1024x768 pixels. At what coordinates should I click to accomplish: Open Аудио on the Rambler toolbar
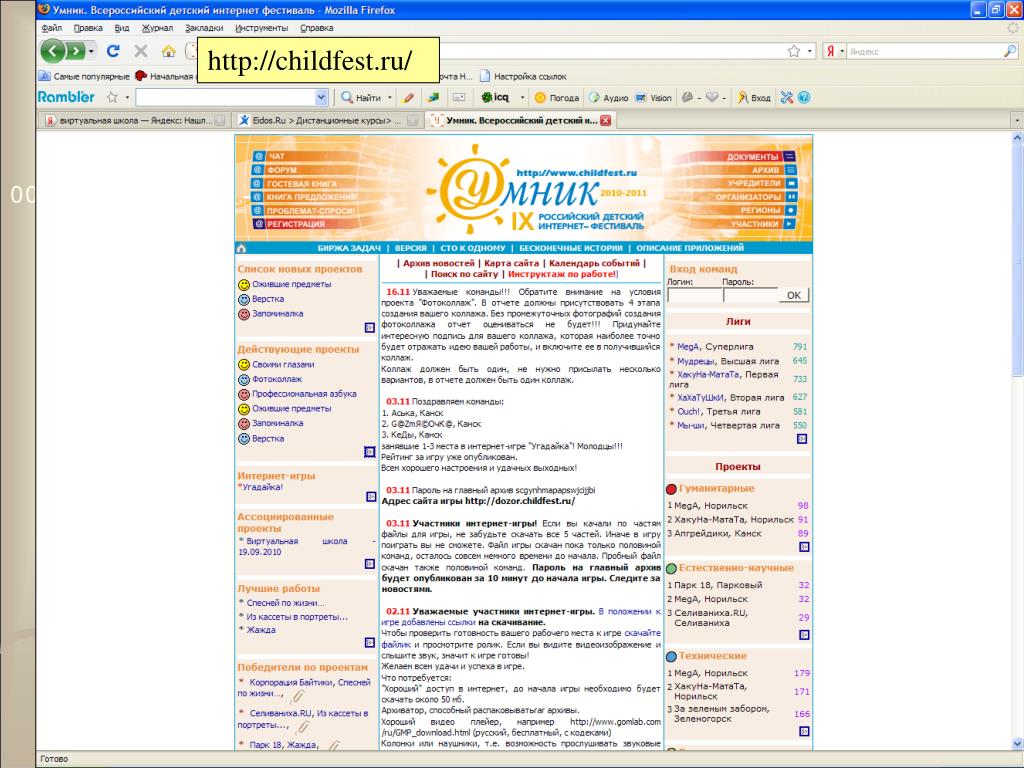609,97
